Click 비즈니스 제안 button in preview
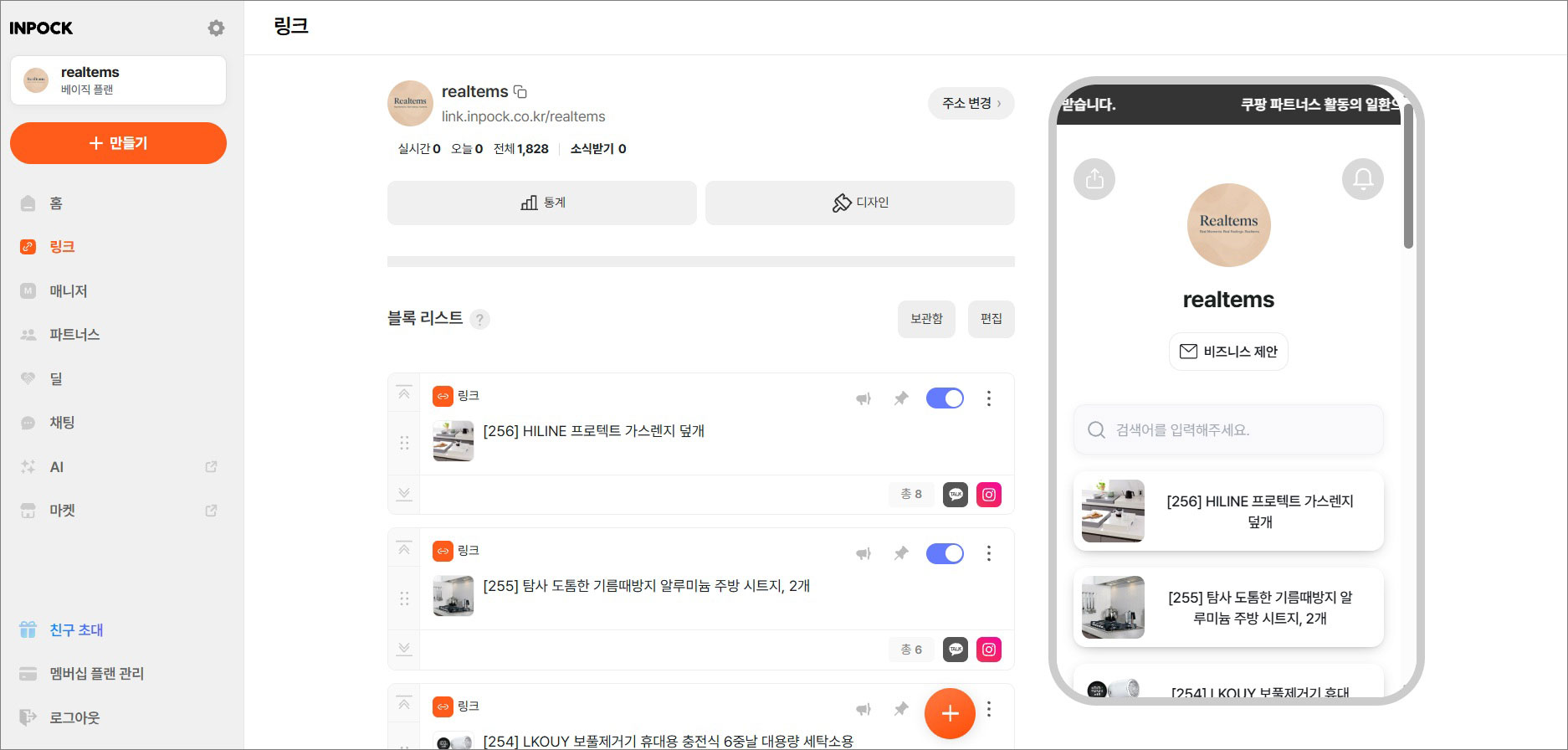1568x750 pixels. tap(1228, 352)
